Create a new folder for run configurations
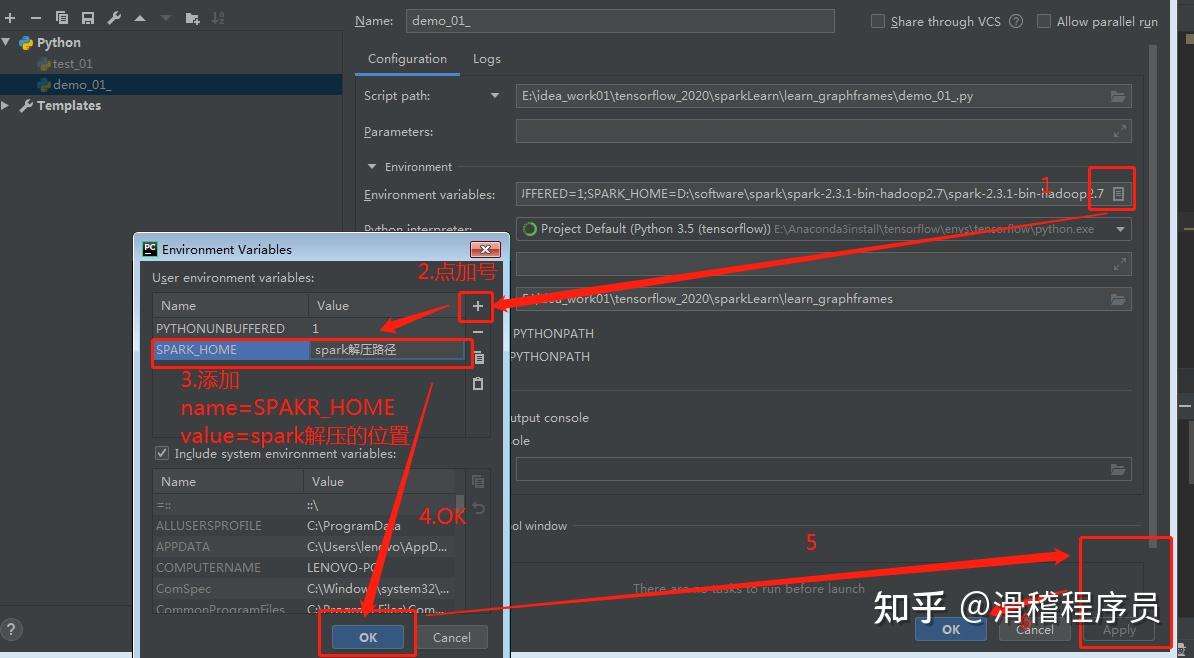 click(x=192, y=17)
